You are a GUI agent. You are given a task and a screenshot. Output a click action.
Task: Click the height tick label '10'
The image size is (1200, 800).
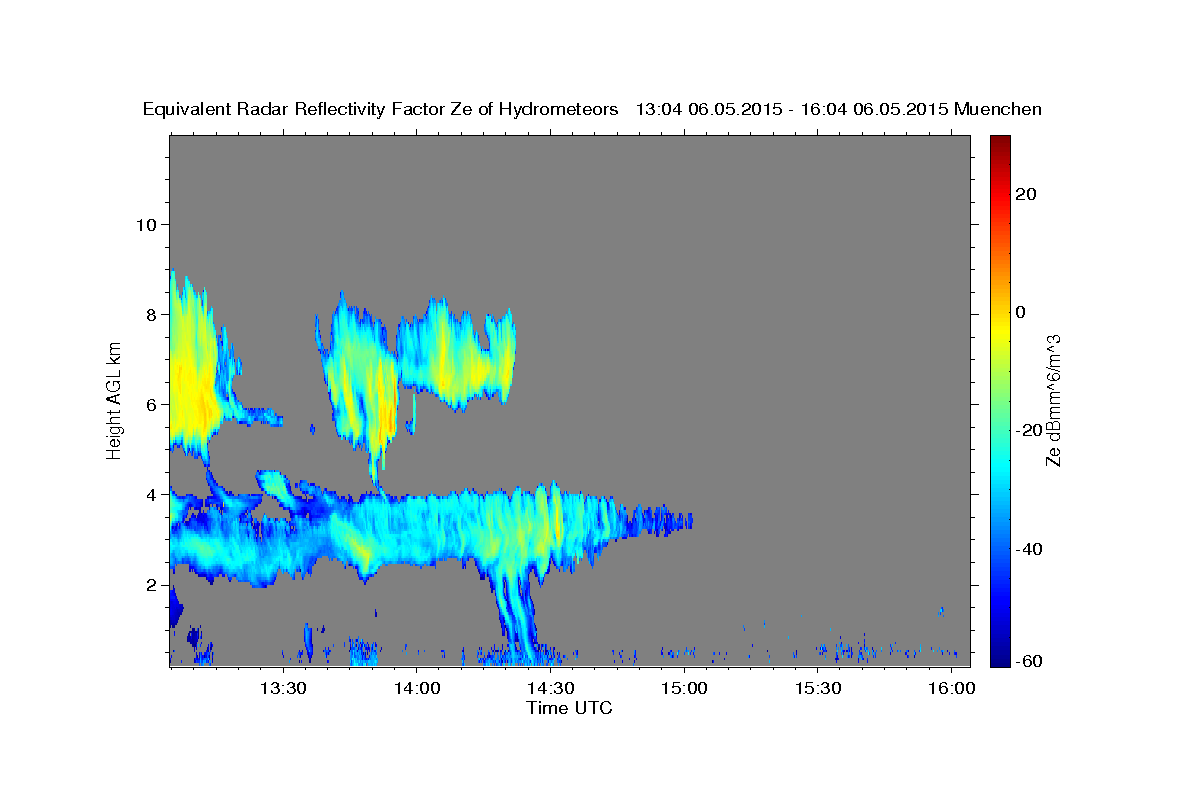click(x=146, y=224)
